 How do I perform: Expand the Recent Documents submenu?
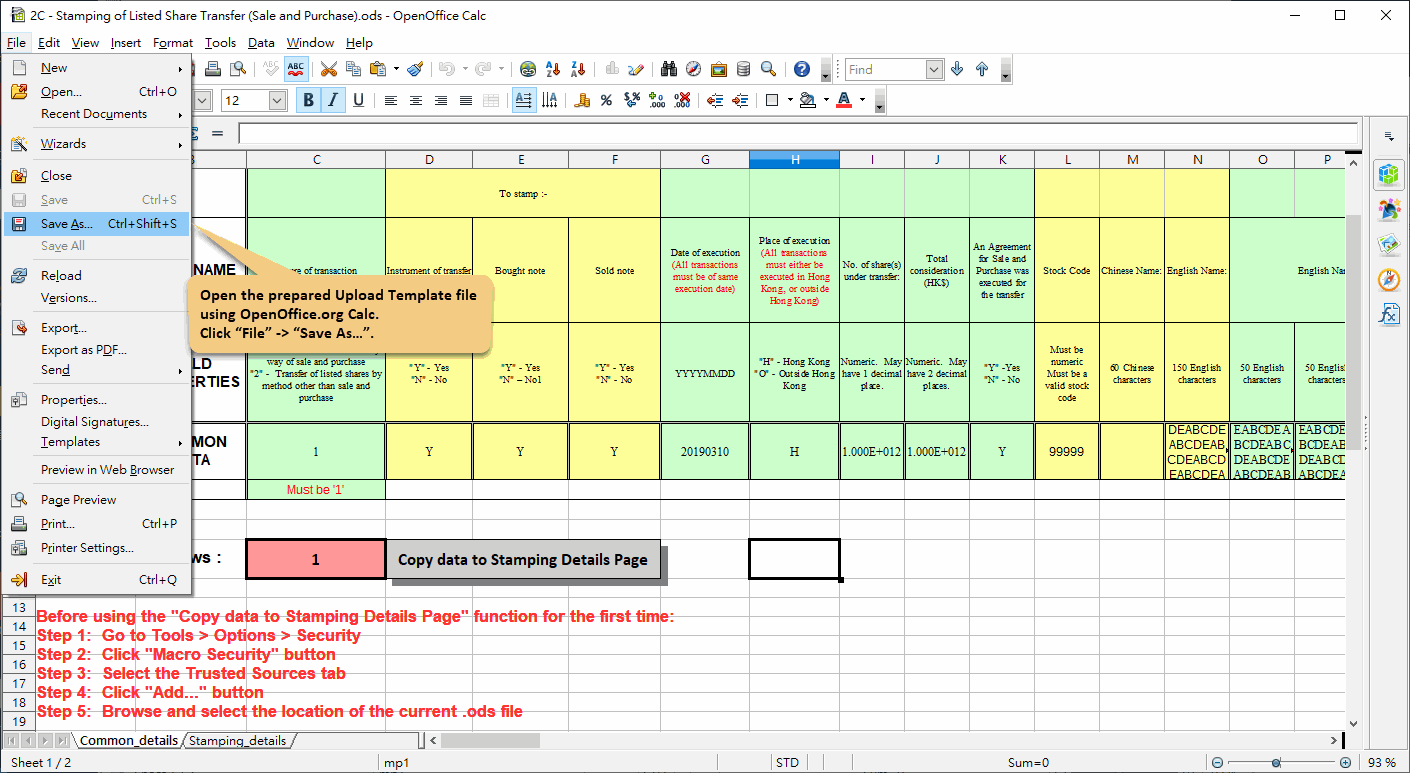(97, 114)
